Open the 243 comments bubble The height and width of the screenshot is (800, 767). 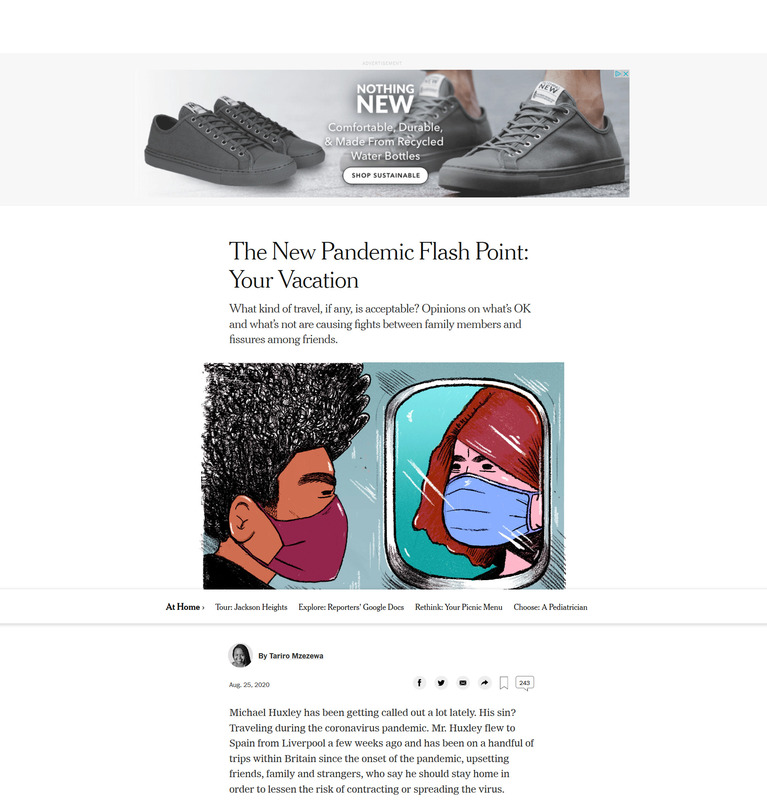525,683
